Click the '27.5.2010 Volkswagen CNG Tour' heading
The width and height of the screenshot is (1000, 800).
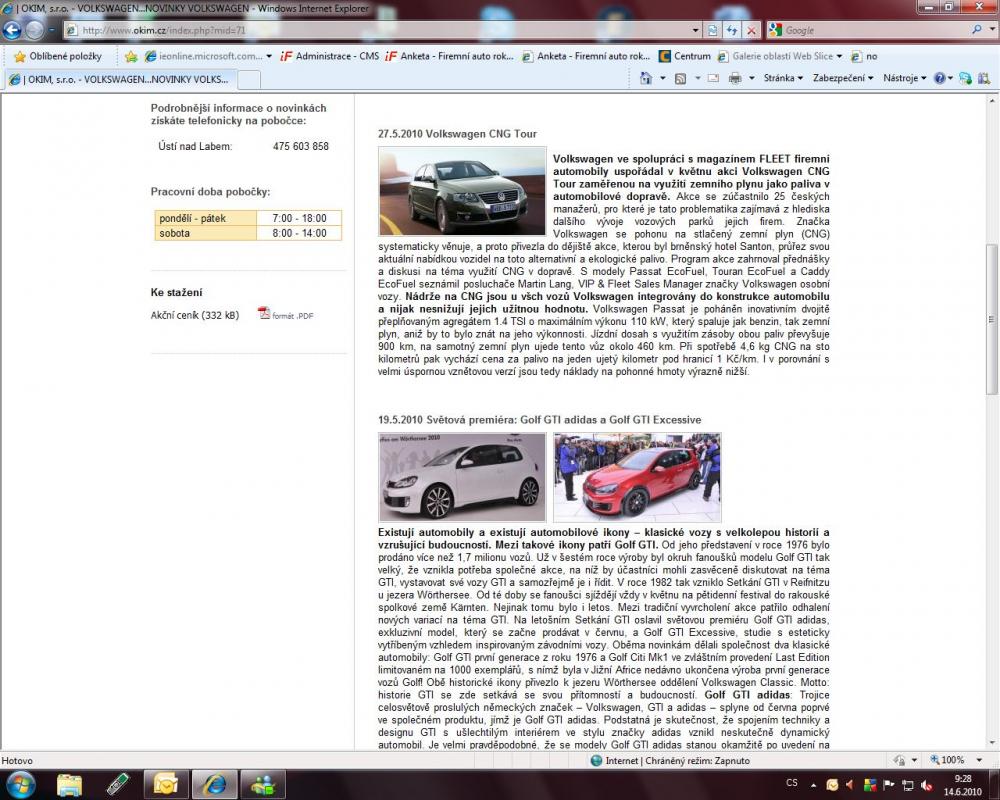point(457,134)
